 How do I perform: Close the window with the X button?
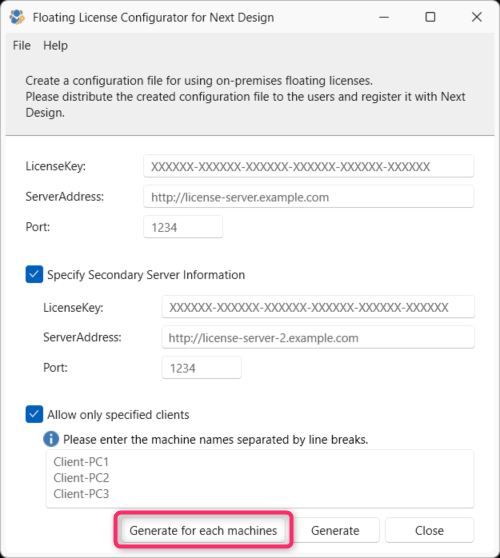point(477,17)
